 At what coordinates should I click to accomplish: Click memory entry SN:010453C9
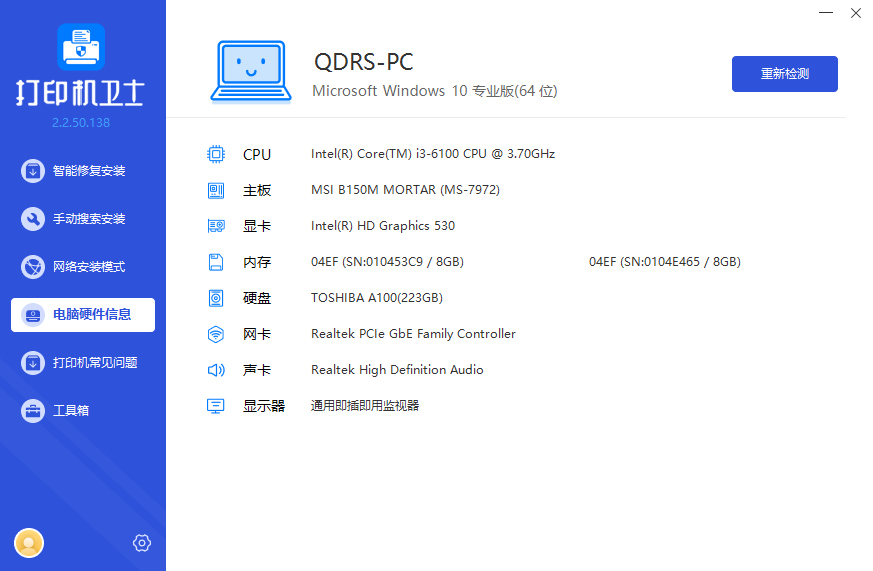pos(388,262)
